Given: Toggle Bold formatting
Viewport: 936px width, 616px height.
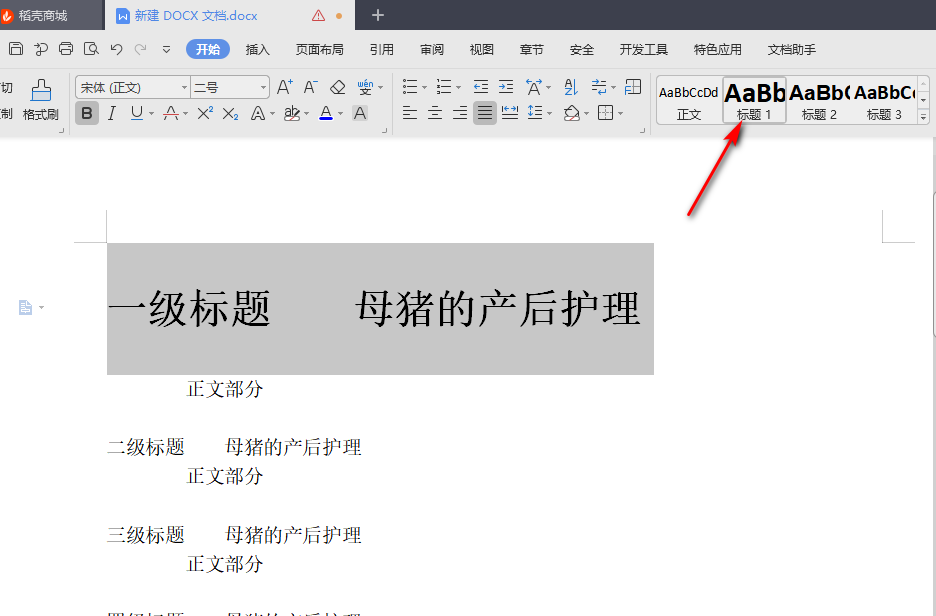Looking at the screenshot, I should 87,113.
